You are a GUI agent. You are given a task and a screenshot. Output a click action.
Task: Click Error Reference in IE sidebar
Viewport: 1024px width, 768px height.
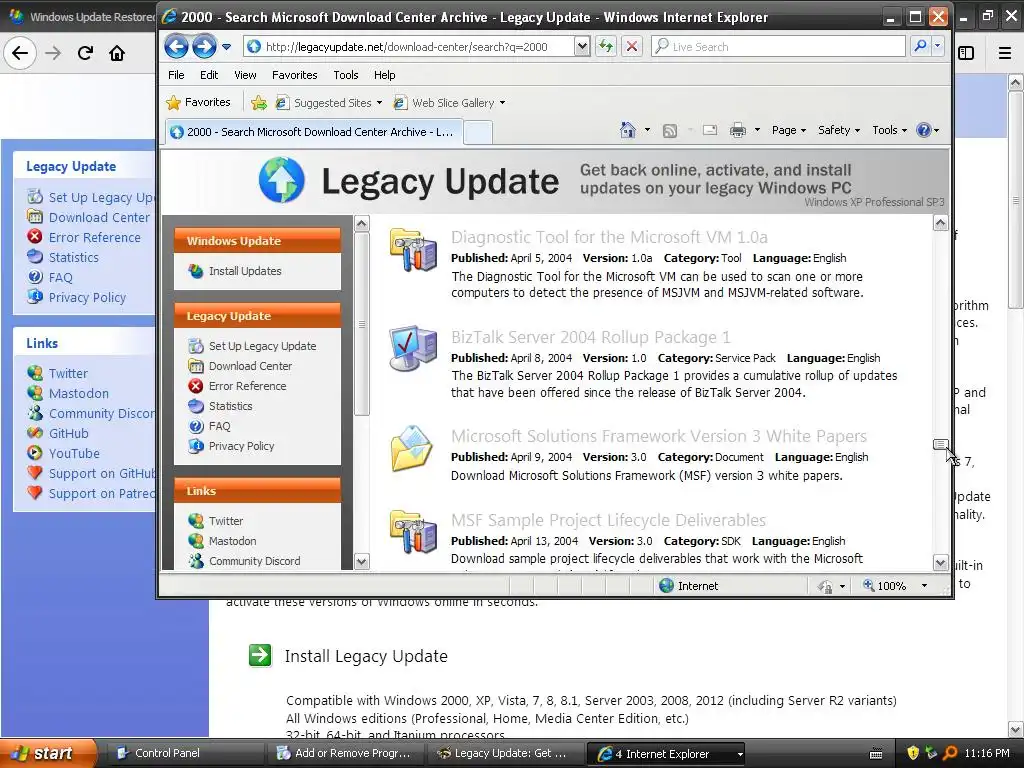click(248, 386)
